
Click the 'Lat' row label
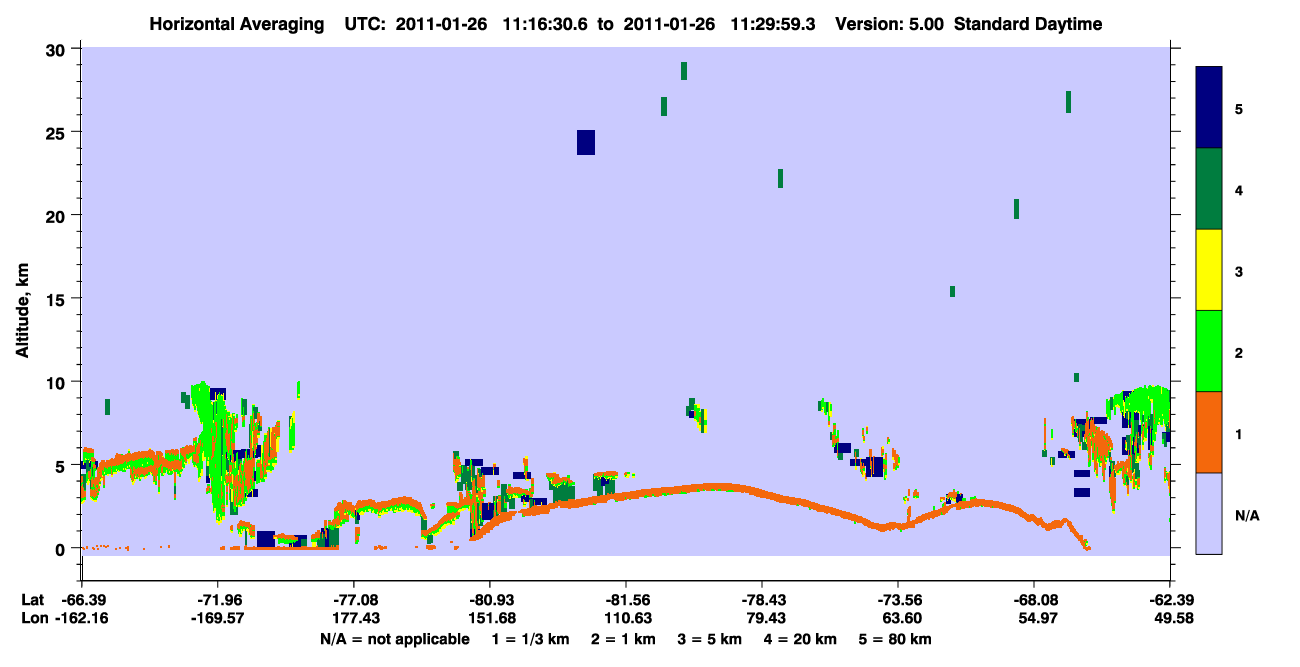click(x=32, y=600)
